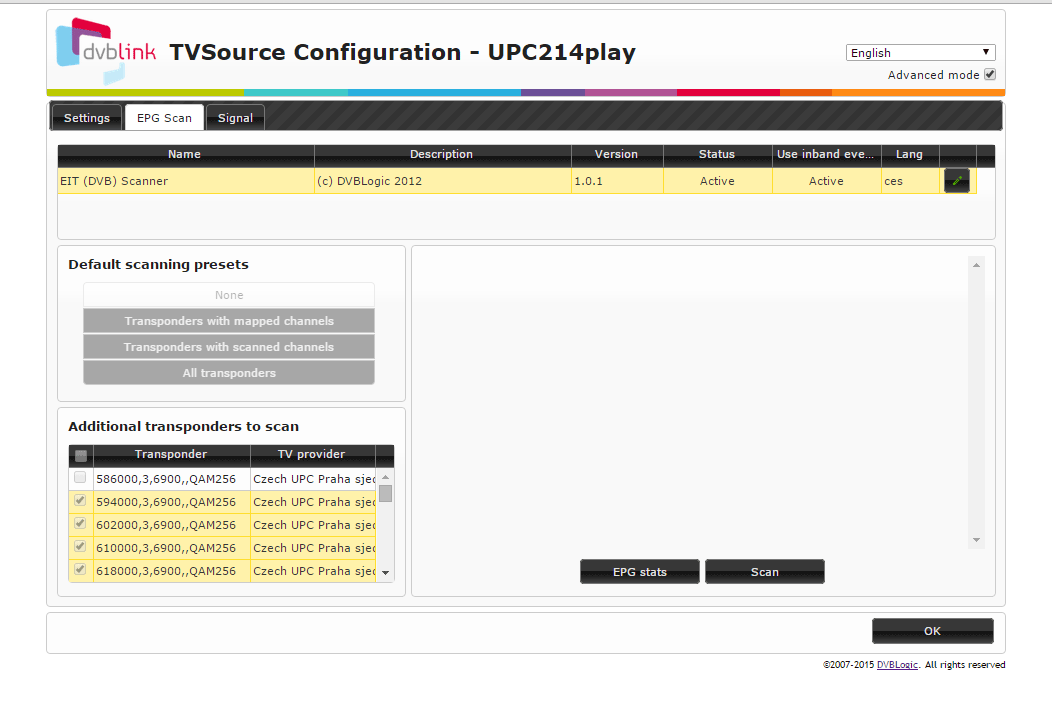Open the English language dropdown
1052x705 pixels.
point(920,52)
